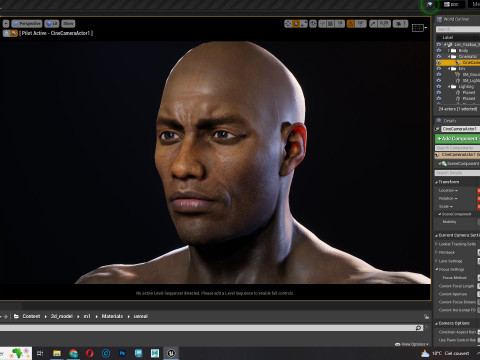This screenshot has height=360, width=480.
Task: Hide Plane3 actor via eye icon
Action: pyautogui.click(x=439, y=92)
